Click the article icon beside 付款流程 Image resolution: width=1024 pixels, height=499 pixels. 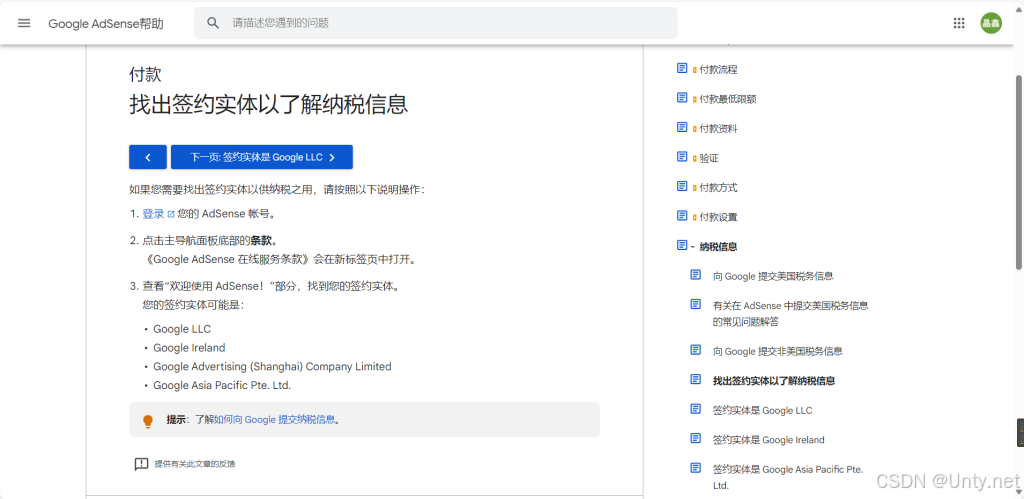tap(682, 68)
